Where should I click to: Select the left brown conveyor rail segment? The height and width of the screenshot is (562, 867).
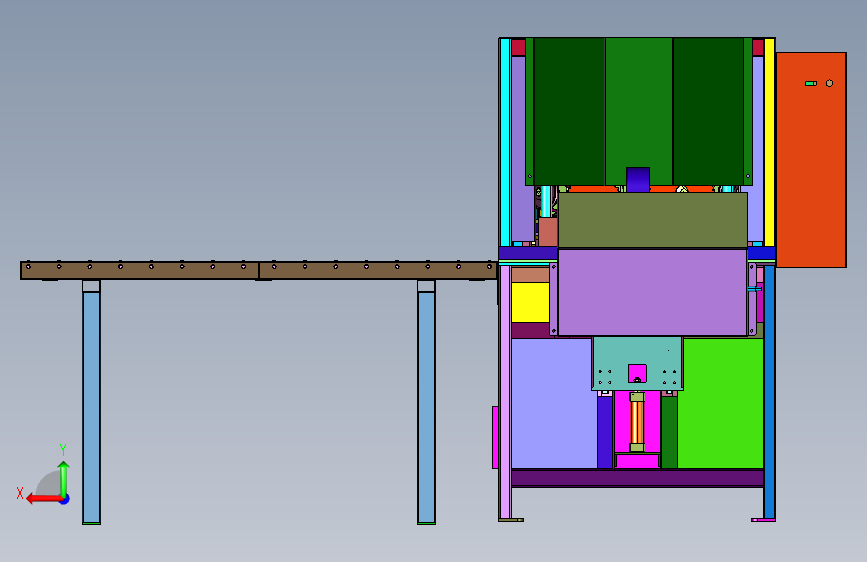140,270
